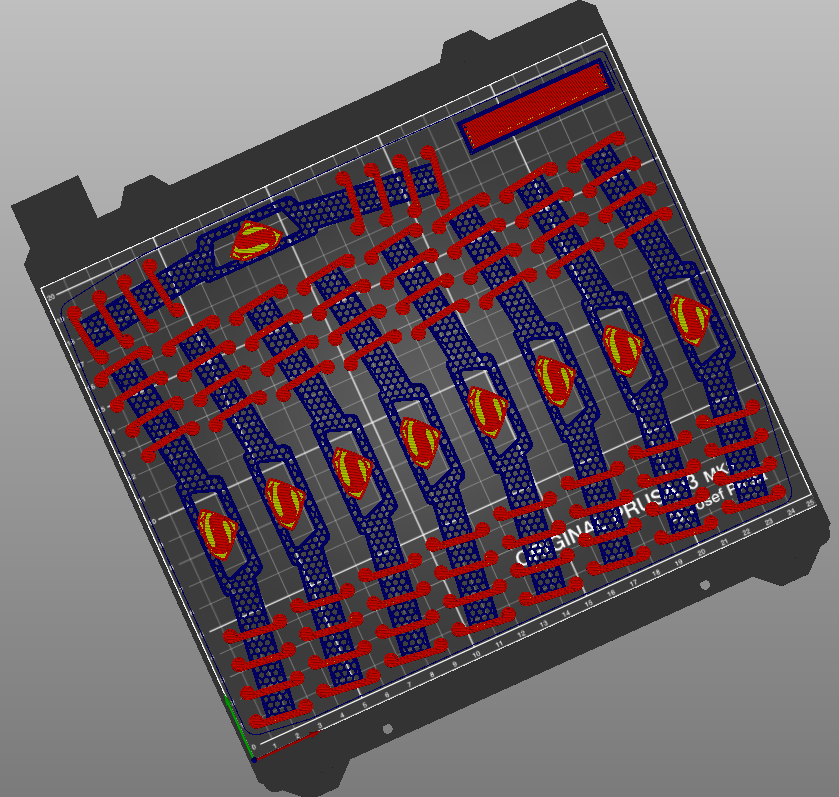Select the Superman emblem on the horizontal strap
The width and height of the screenshot is (839, 797).
tap(255, 240)
